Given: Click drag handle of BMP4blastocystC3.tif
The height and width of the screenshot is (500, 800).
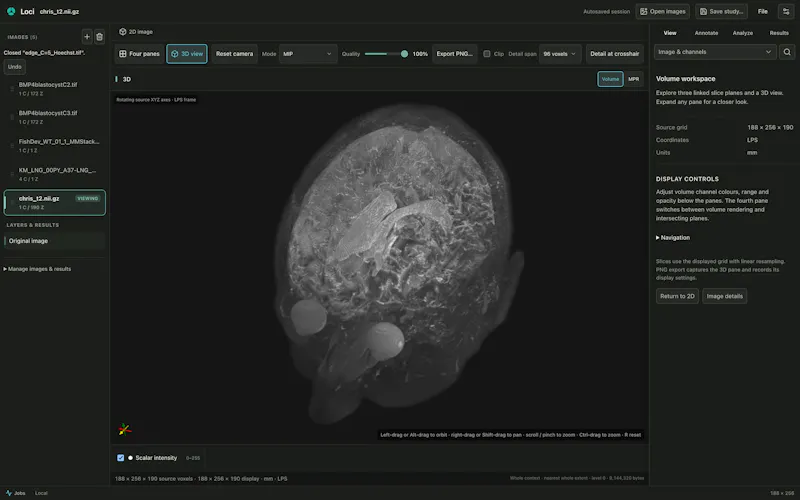Looking at the screenshot, I should [x=12, y=117].
